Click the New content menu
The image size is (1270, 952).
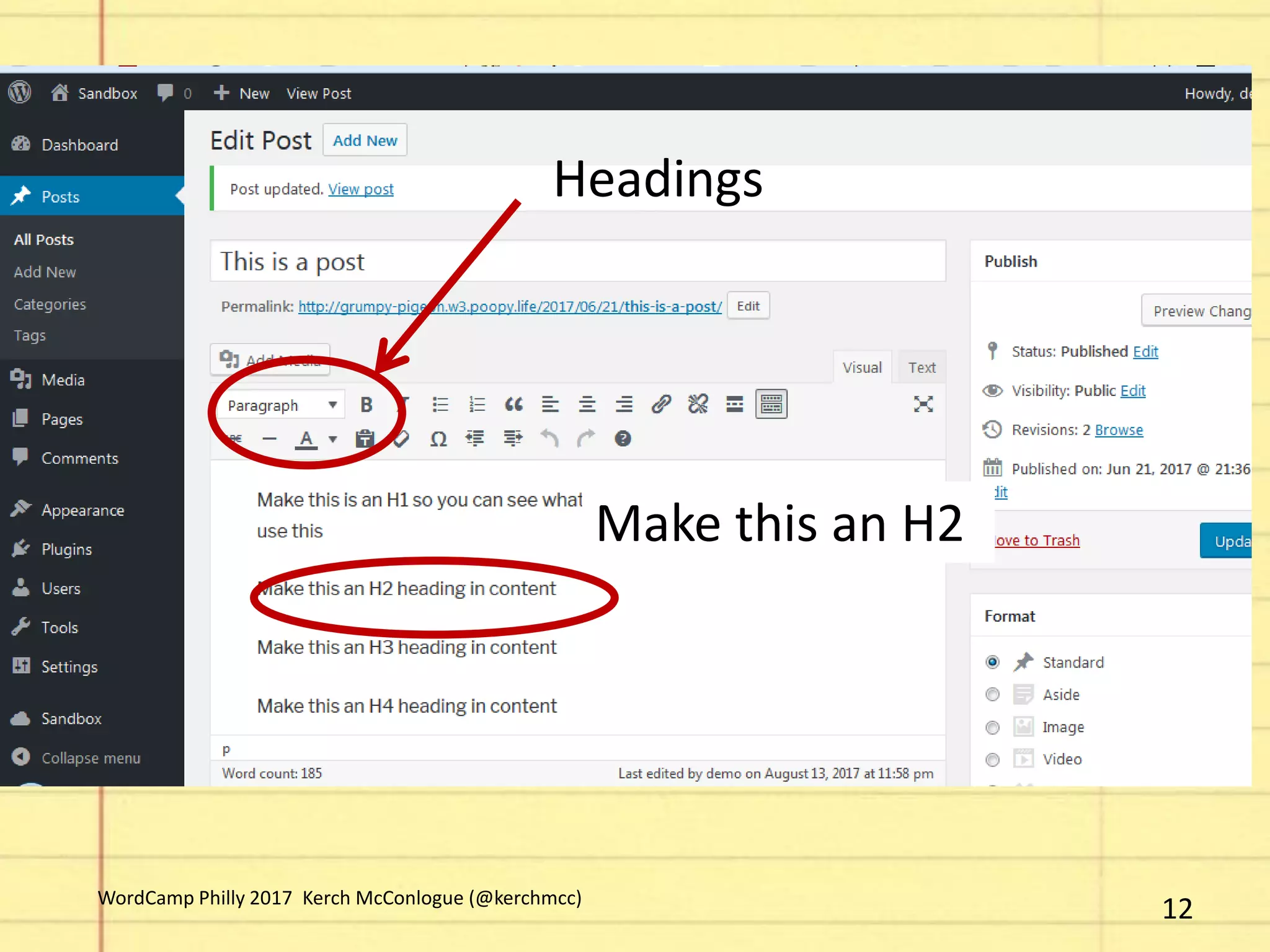242,93
